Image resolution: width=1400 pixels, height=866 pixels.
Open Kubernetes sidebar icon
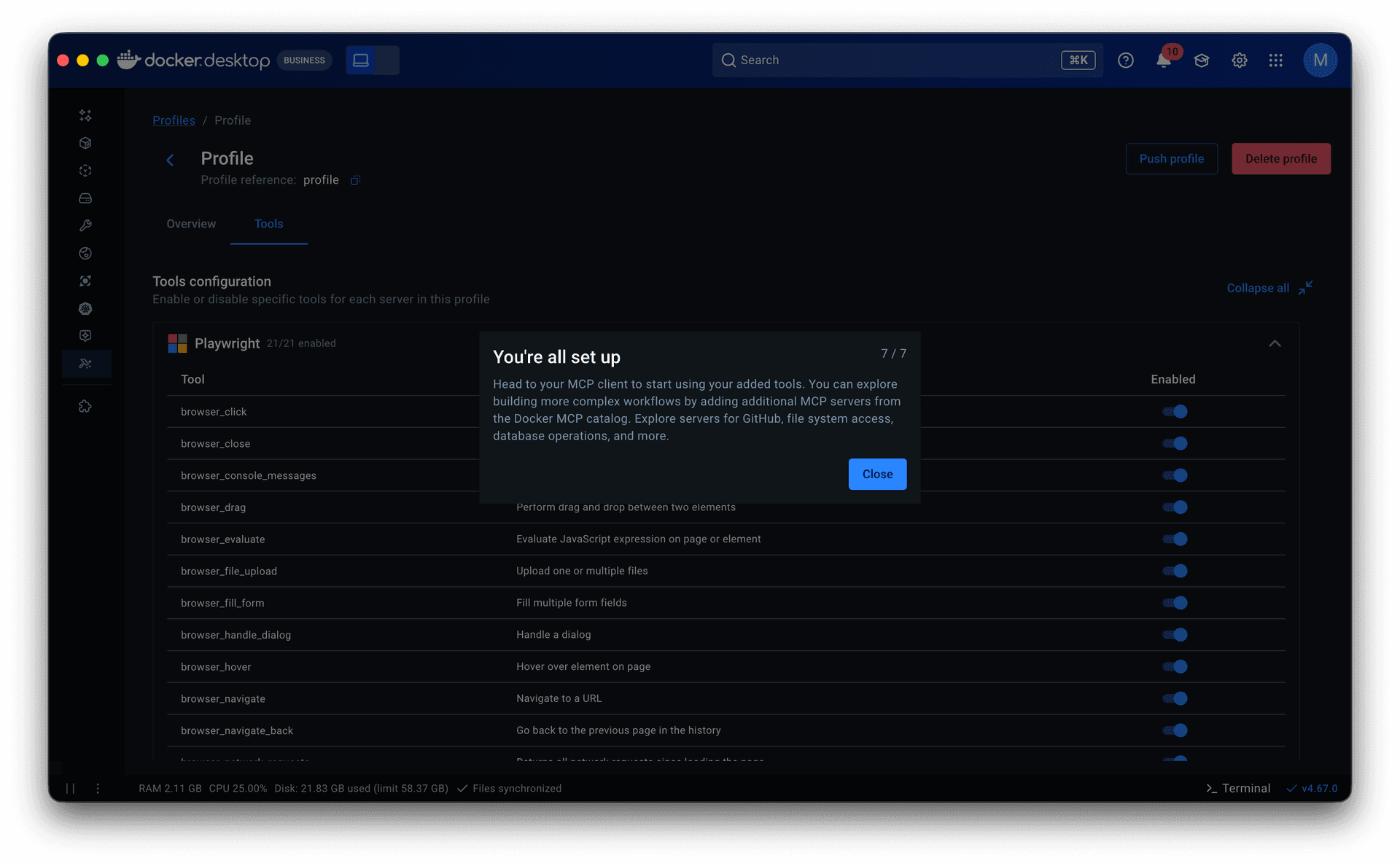pos(85,308)
